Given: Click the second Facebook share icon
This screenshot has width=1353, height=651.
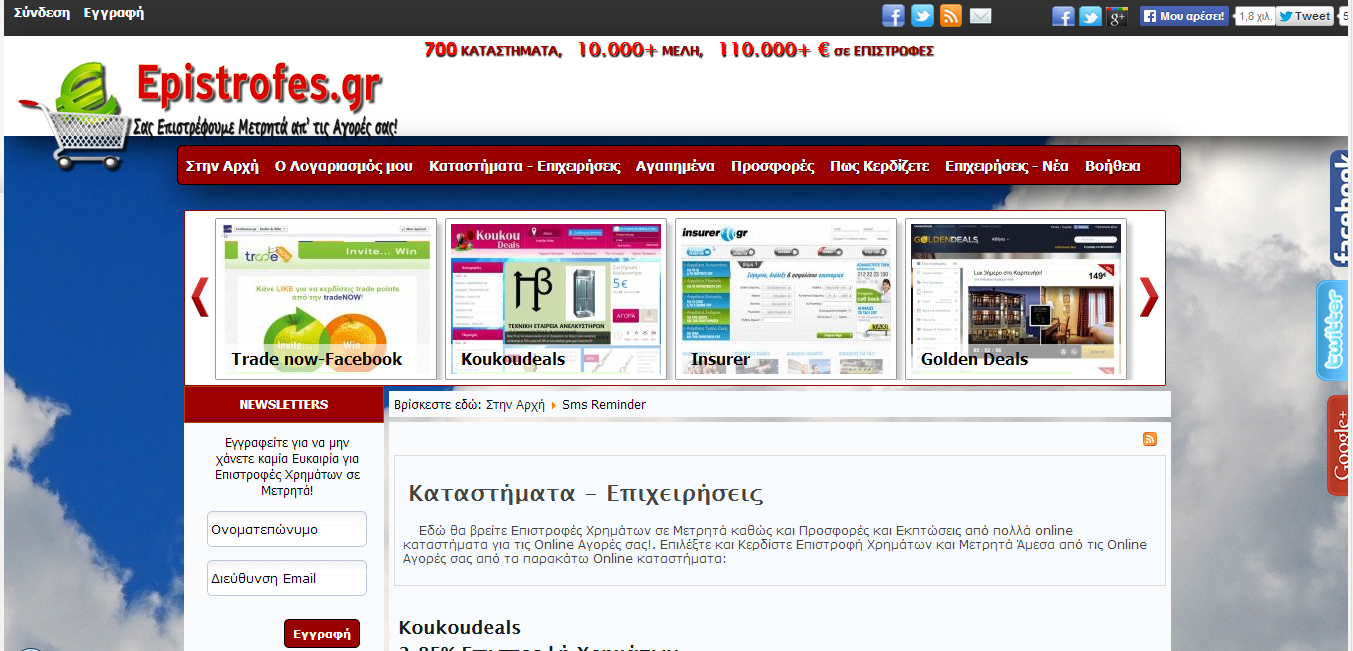Looking at the screenshot, I should click(1063, 16).
